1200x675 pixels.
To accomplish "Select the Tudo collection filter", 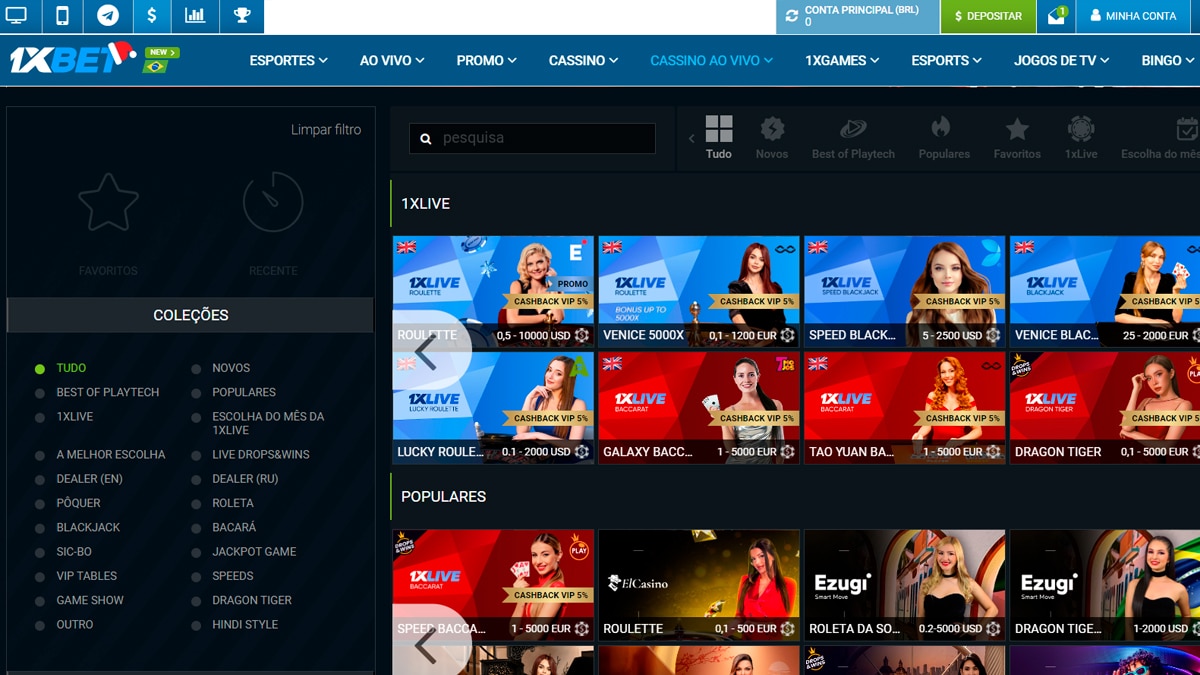I will (71, 368).
